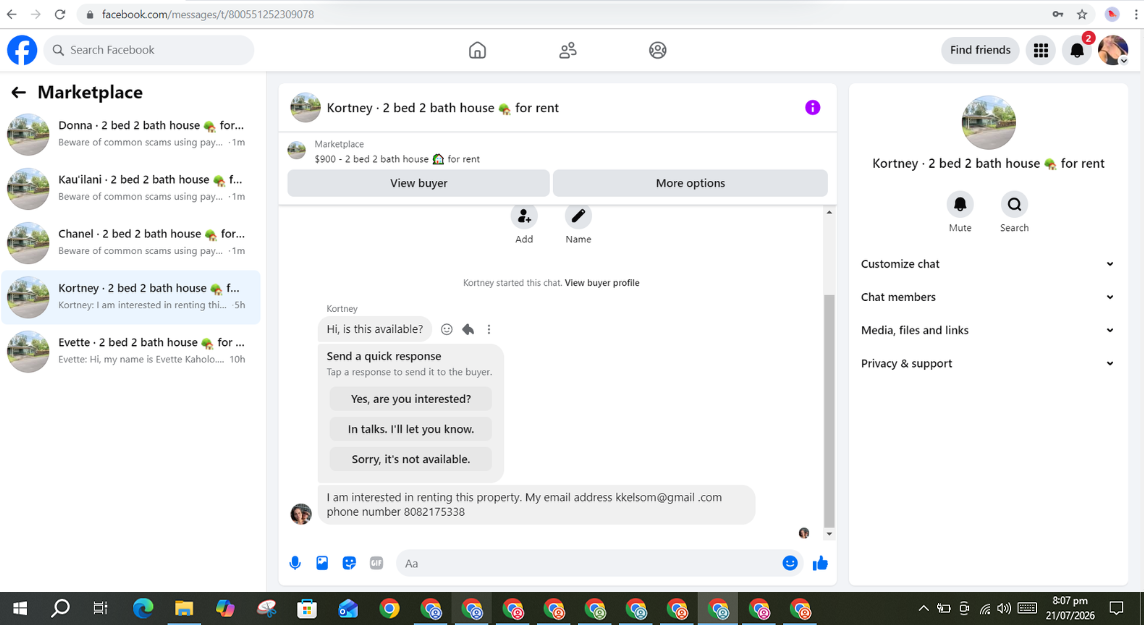Search in conversation magnifier icon
The height and width of the screenshot is (625, 1144).
click(x=1014, y=205)
